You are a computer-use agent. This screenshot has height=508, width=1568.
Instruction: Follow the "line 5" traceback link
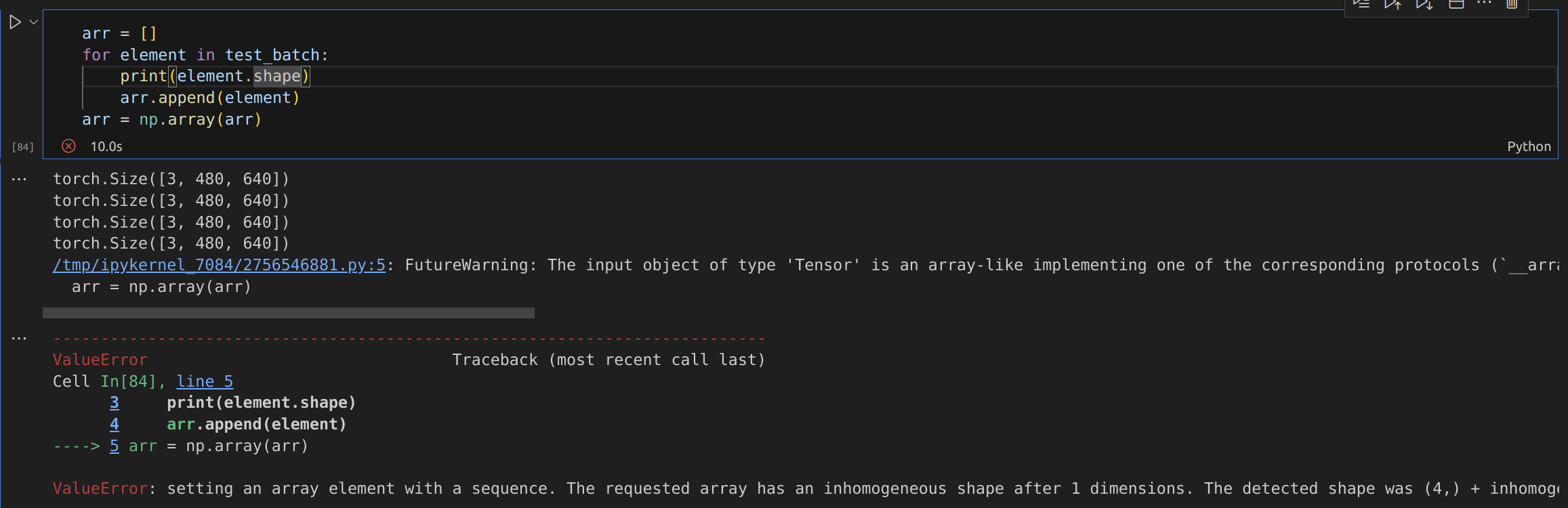point(205,381)
